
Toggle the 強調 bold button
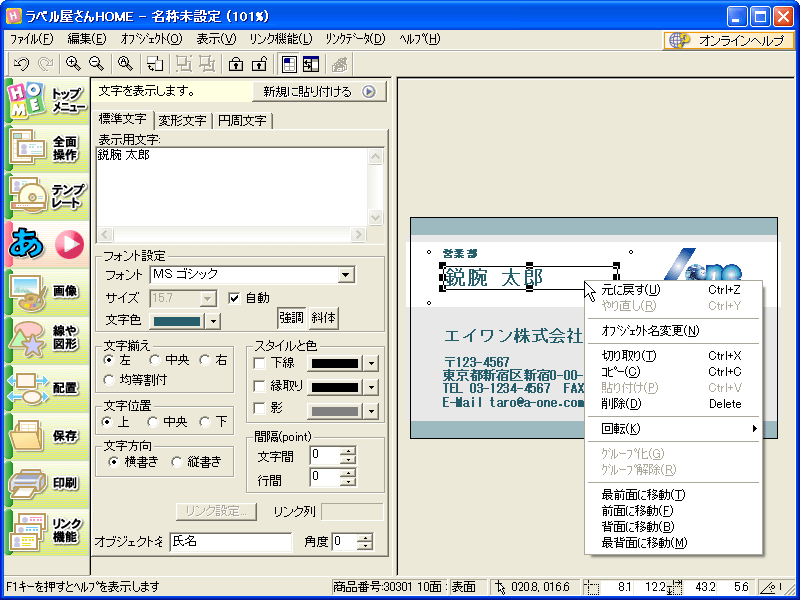(x=291, y=318)
